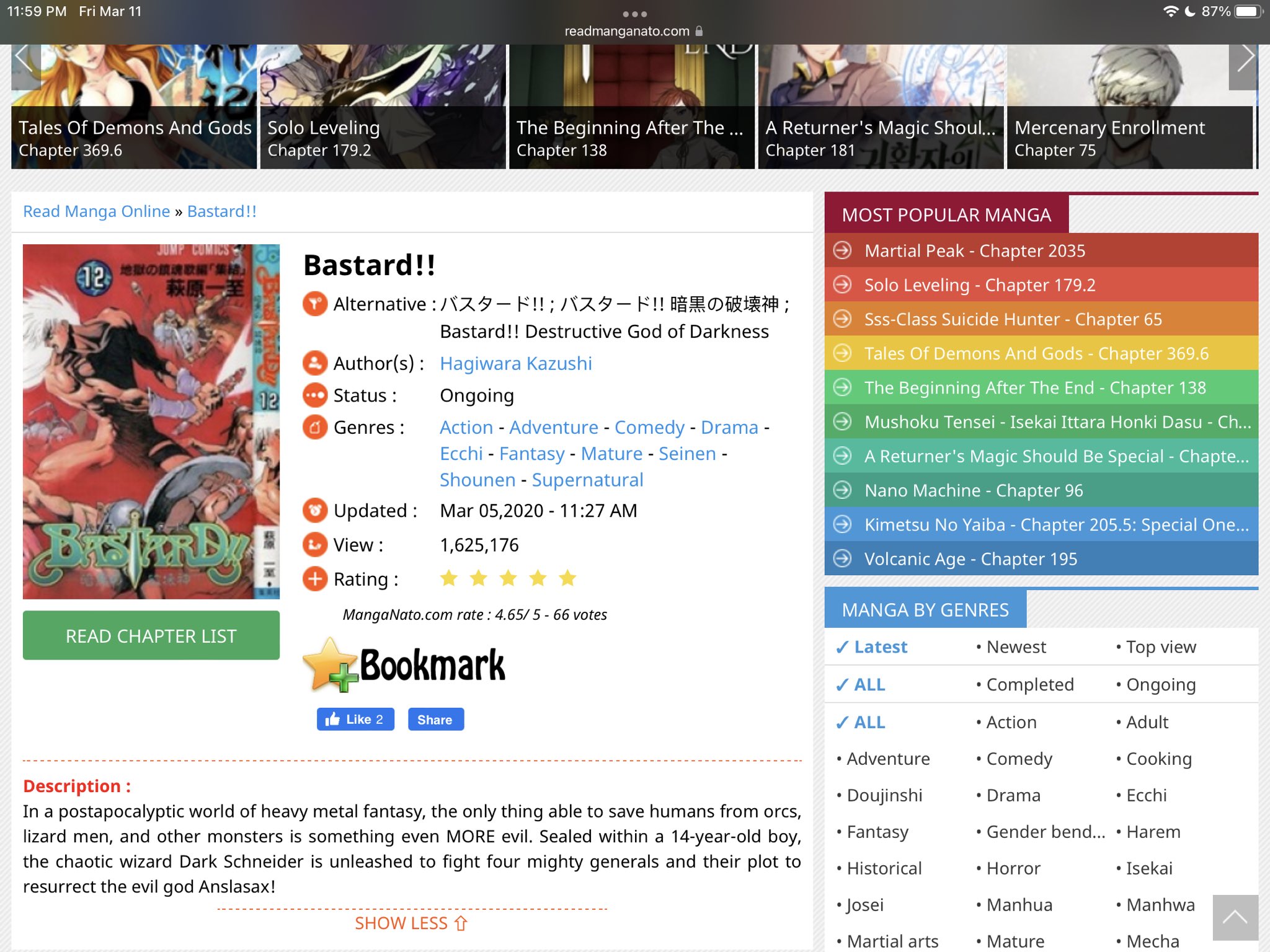Select the Top view sort filter
The image size is (1270, 952).
(x=1160, y=647)
